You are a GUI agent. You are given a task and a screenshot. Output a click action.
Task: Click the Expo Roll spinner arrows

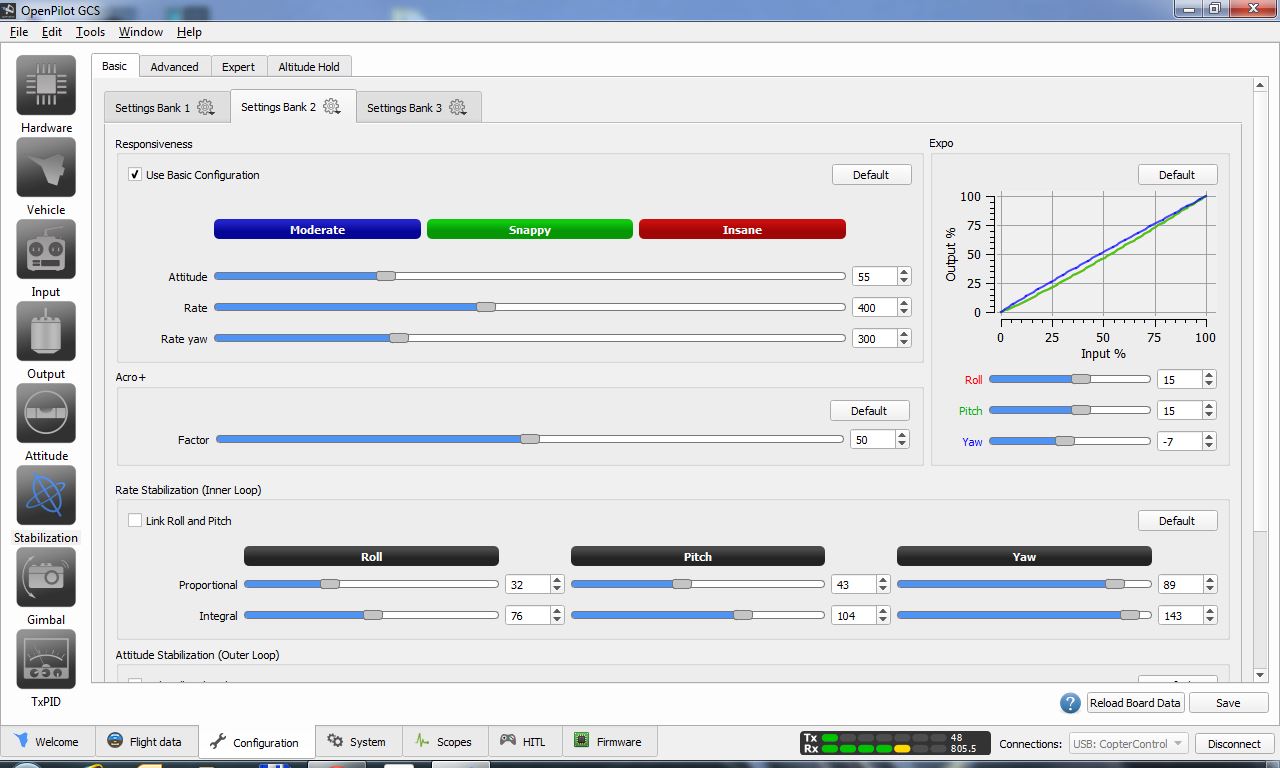1209,380
